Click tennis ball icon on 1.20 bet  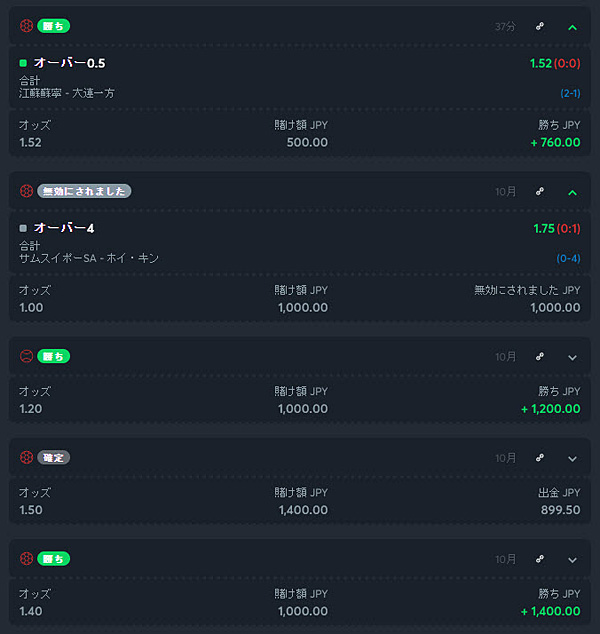pyautogui.click(x=26, y=356)
